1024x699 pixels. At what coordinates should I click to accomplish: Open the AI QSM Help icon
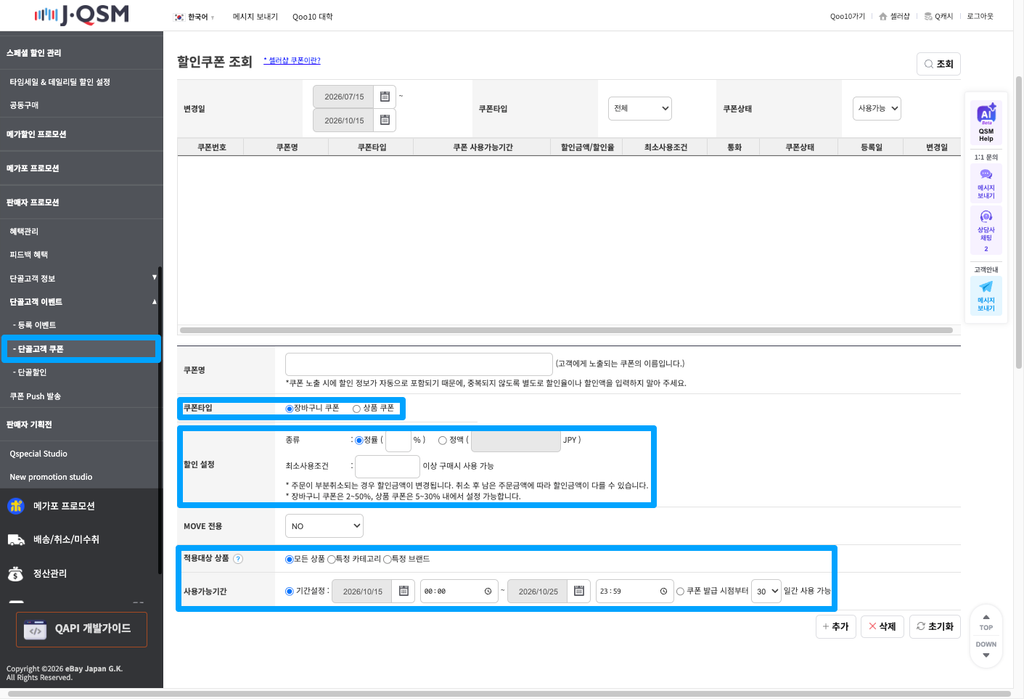986,122
